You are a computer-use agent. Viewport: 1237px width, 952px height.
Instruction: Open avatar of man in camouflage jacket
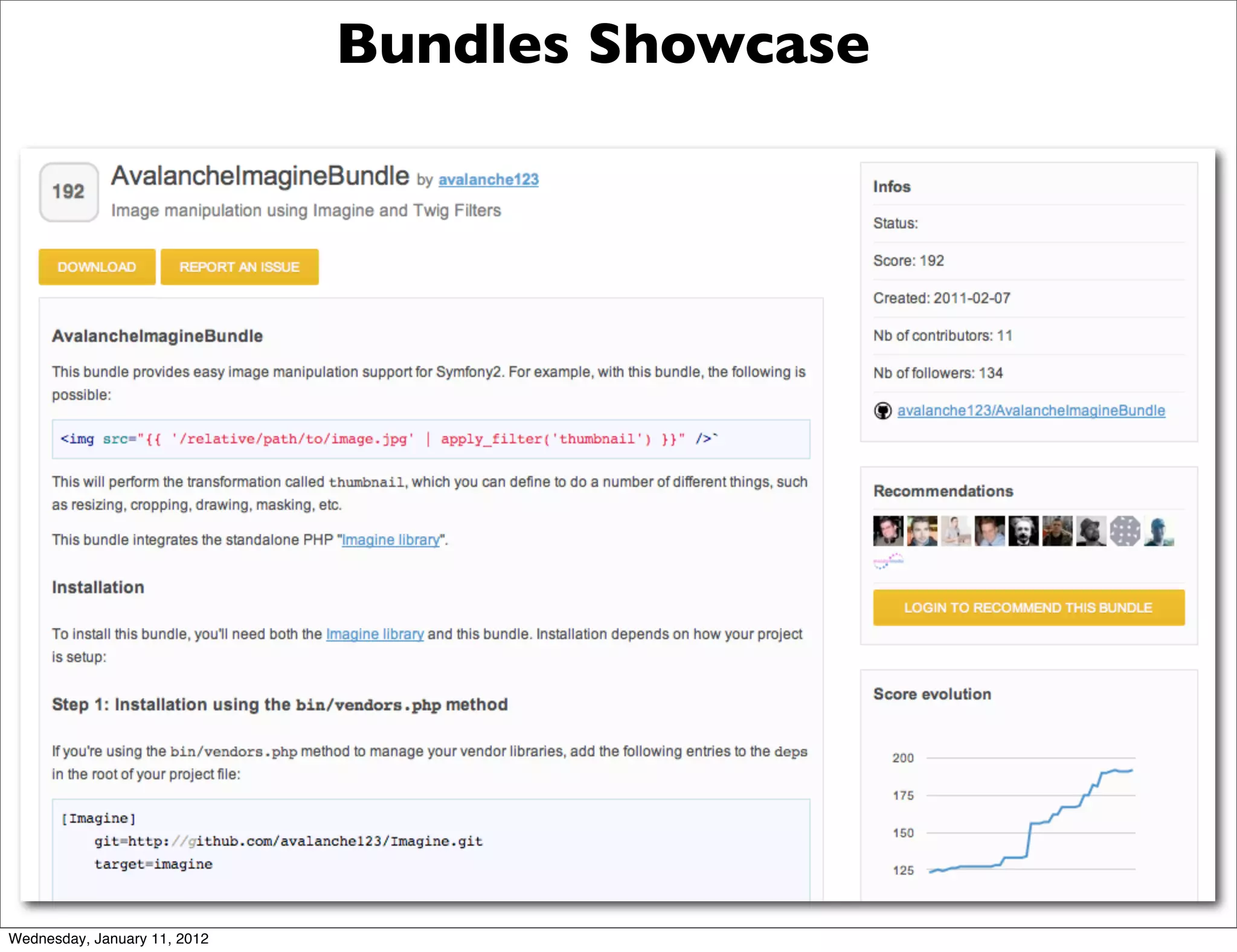(x=1057, y=531)
